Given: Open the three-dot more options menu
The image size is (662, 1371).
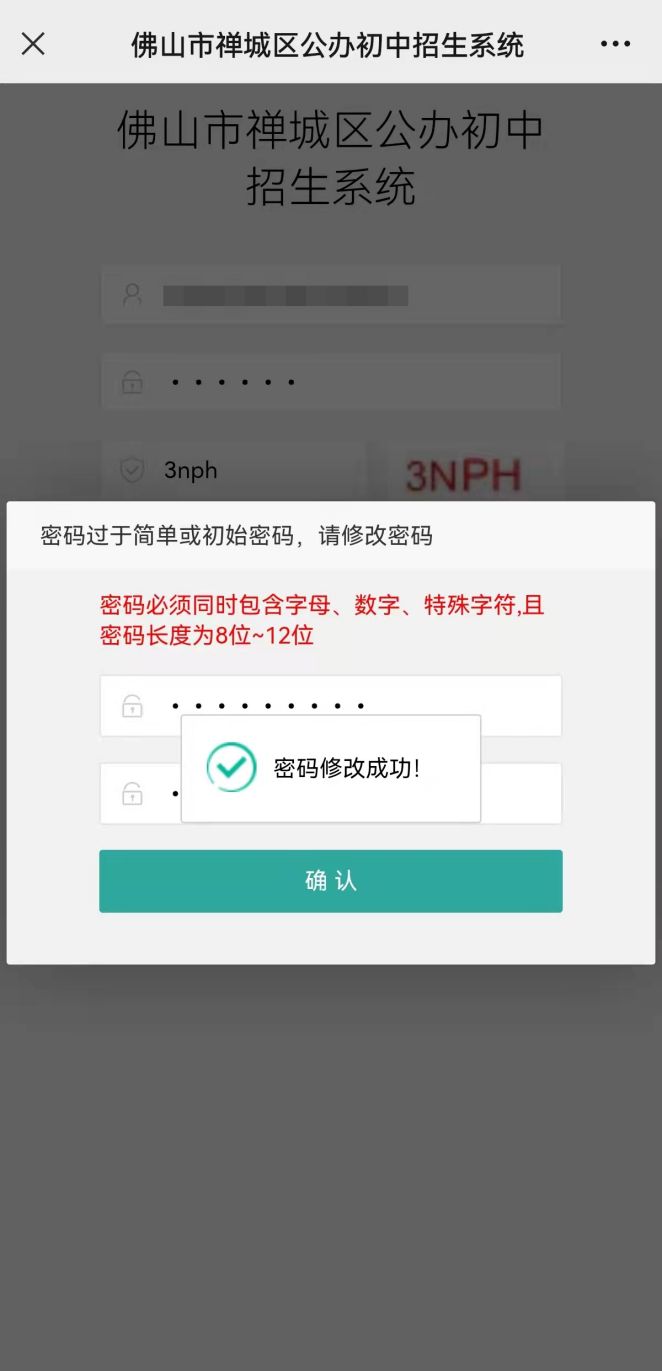Looking at the screenshot, I should [615, 44].
